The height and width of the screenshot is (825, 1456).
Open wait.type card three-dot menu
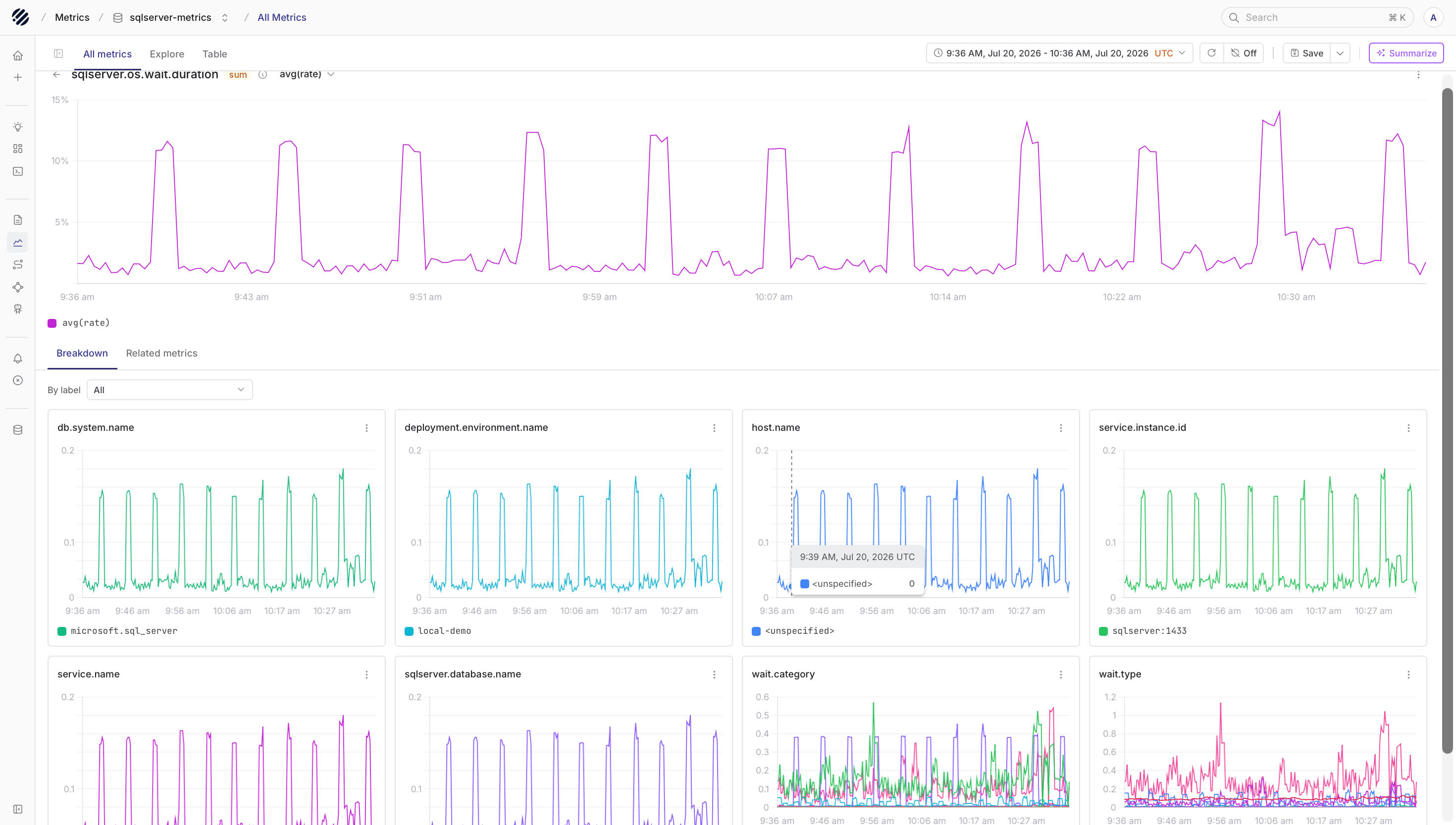pos(1408,675)
